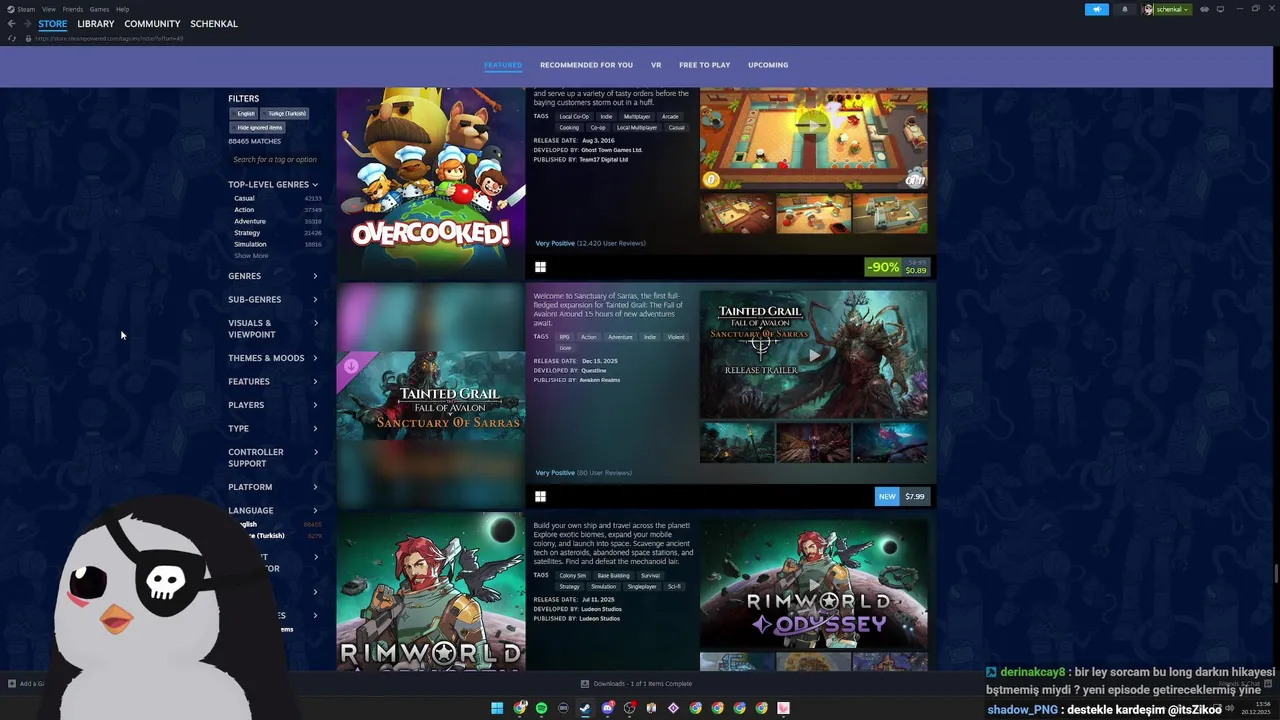The height and width of the screenshot is (720, 1280).
Task: Expand the Features filter section
Action: pos(273,381)
